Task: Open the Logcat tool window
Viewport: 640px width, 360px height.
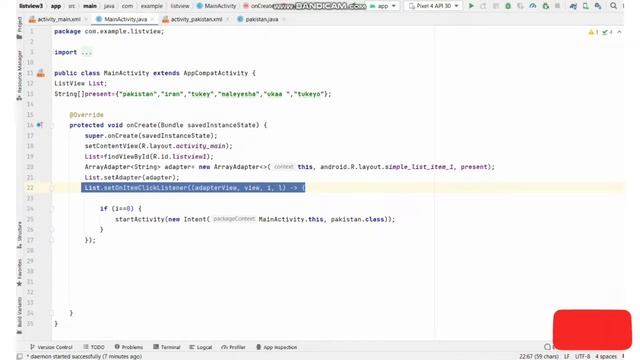Action: (x=200, y=347)
